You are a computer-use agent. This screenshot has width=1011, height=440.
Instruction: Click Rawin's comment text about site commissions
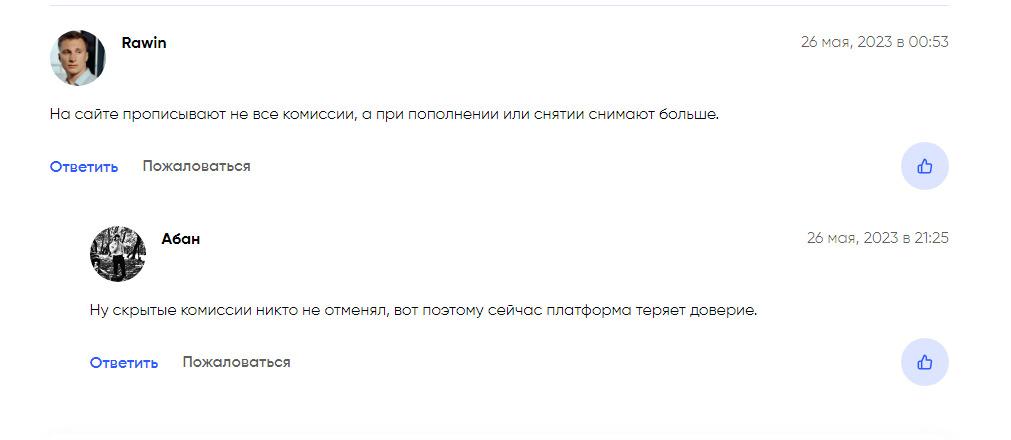pyautogui.click(x=384, y=115)
